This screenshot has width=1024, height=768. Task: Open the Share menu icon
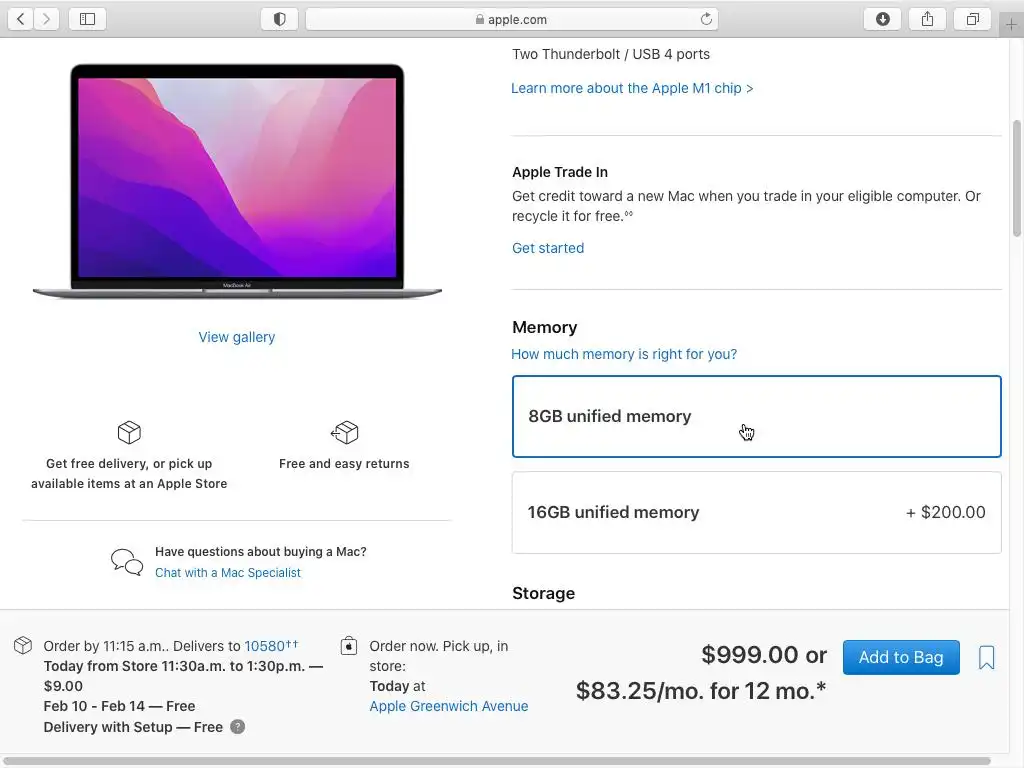coord(927,19)
